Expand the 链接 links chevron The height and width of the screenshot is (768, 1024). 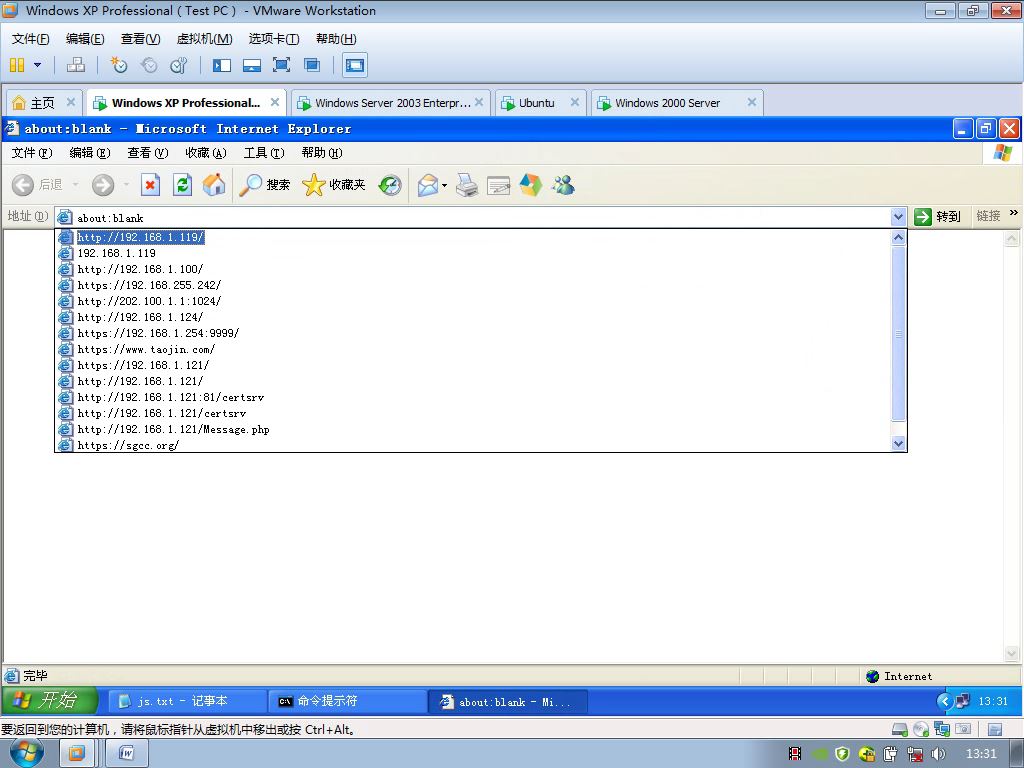point(1014,212)
